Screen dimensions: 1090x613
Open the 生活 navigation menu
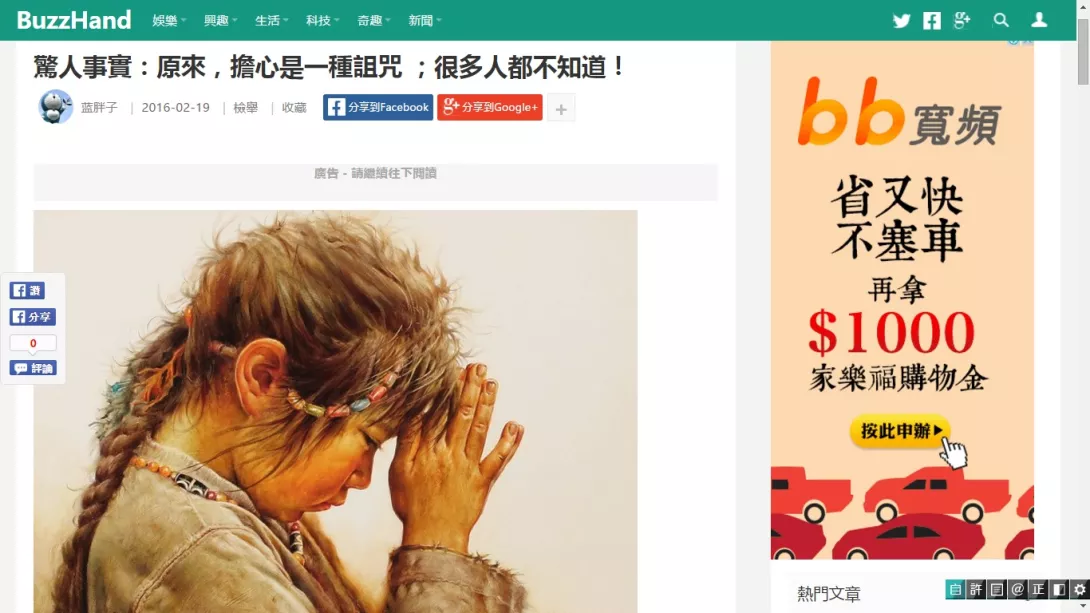click(271, 21)
